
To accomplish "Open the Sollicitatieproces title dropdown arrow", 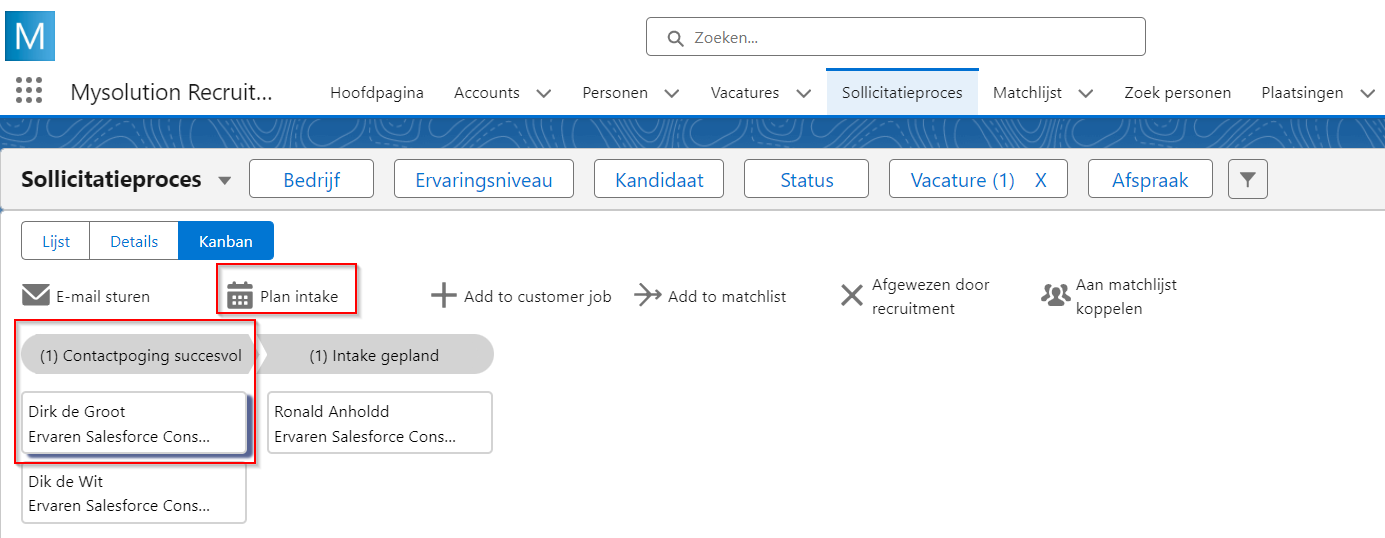I will (x=225, y=181).
